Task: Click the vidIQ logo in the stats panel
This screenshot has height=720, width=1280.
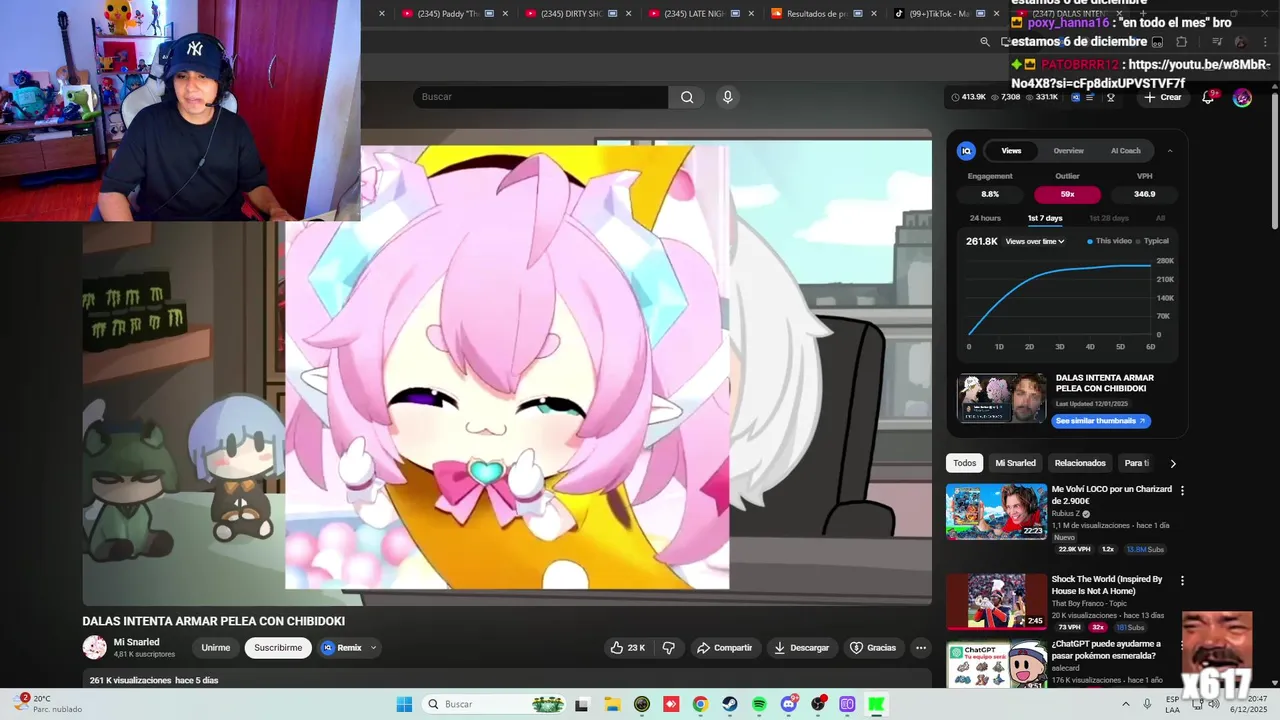Action: pyautogui.click(x=966, y=151)
